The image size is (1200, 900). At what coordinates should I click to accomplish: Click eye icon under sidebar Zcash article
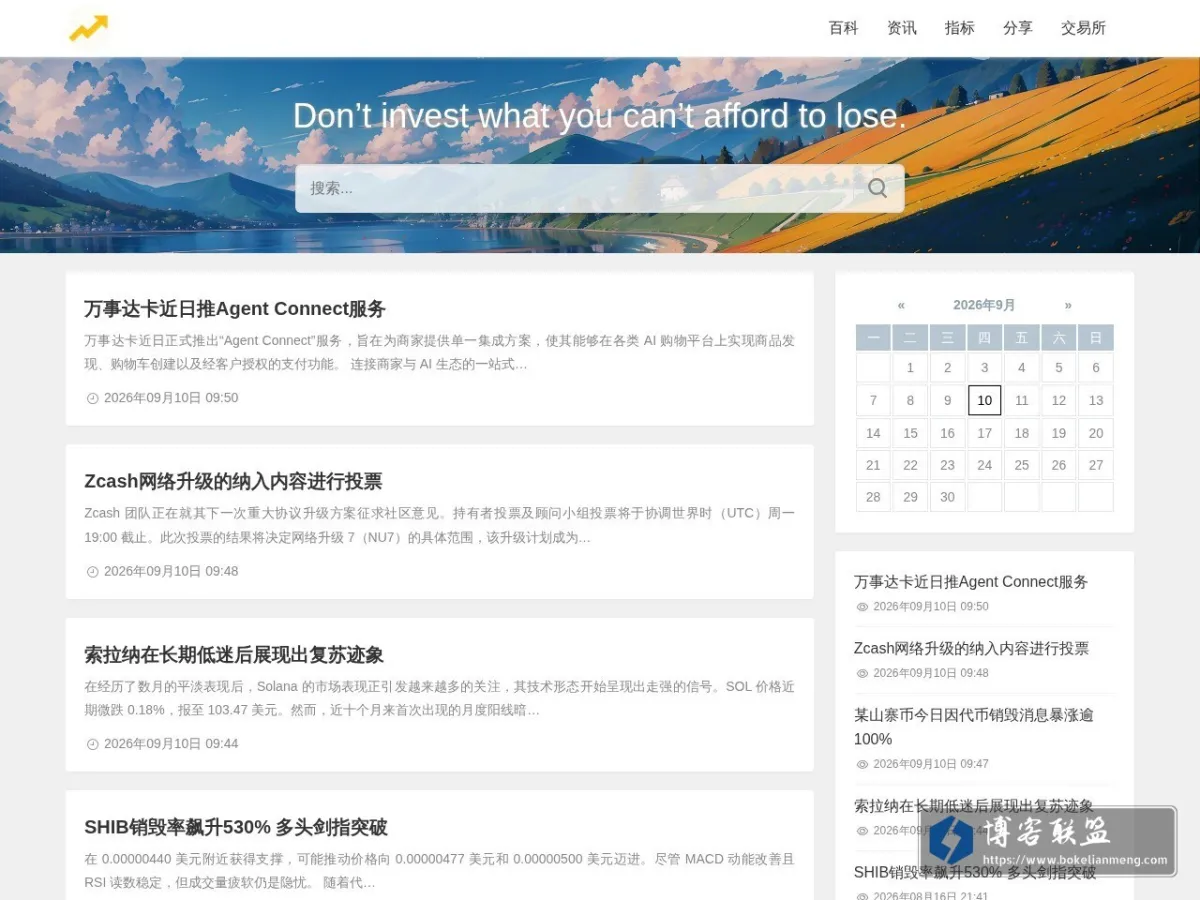(862, 673)
